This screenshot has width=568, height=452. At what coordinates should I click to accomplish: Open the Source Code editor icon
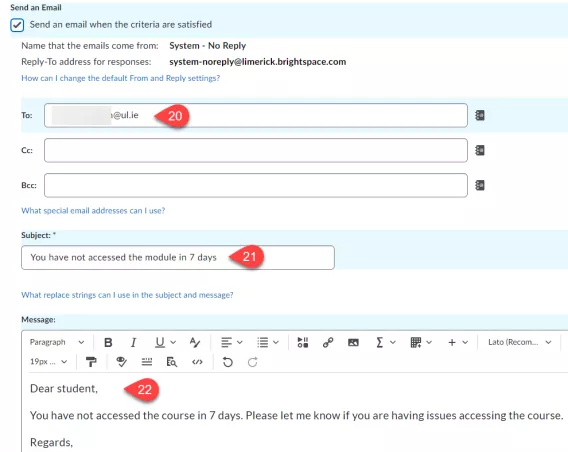[x=197, y=362]
